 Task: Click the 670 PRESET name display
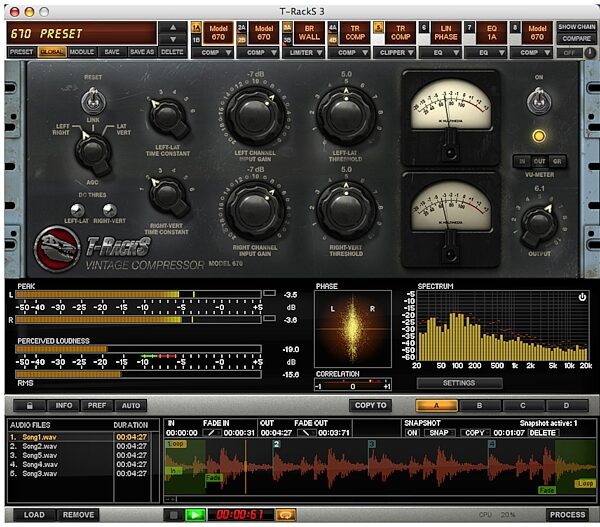tap(82, 33)
